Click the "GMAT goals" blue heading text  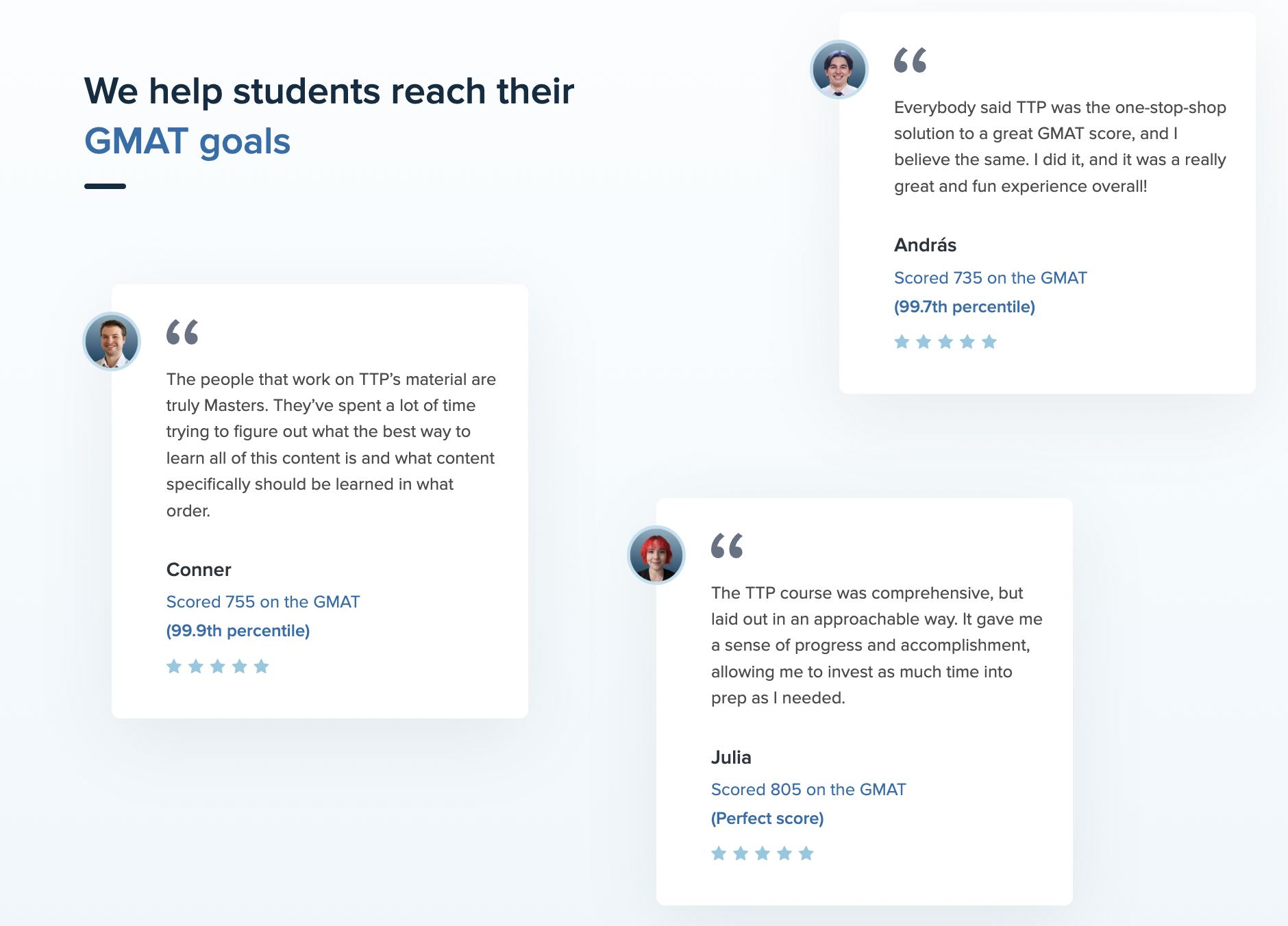187,142
